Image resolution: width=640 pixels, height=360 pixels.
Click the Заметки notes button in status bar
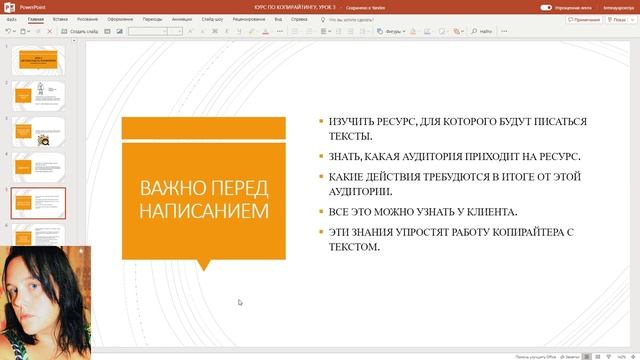[570, 357]
